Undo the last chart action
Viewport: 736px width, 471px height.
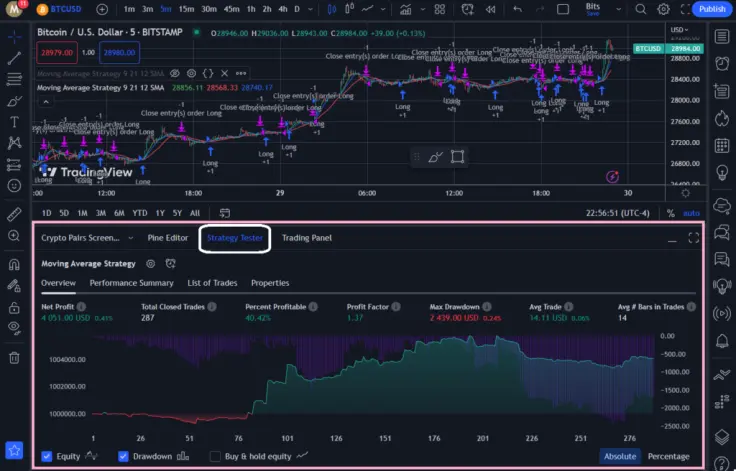pos(517,9)
